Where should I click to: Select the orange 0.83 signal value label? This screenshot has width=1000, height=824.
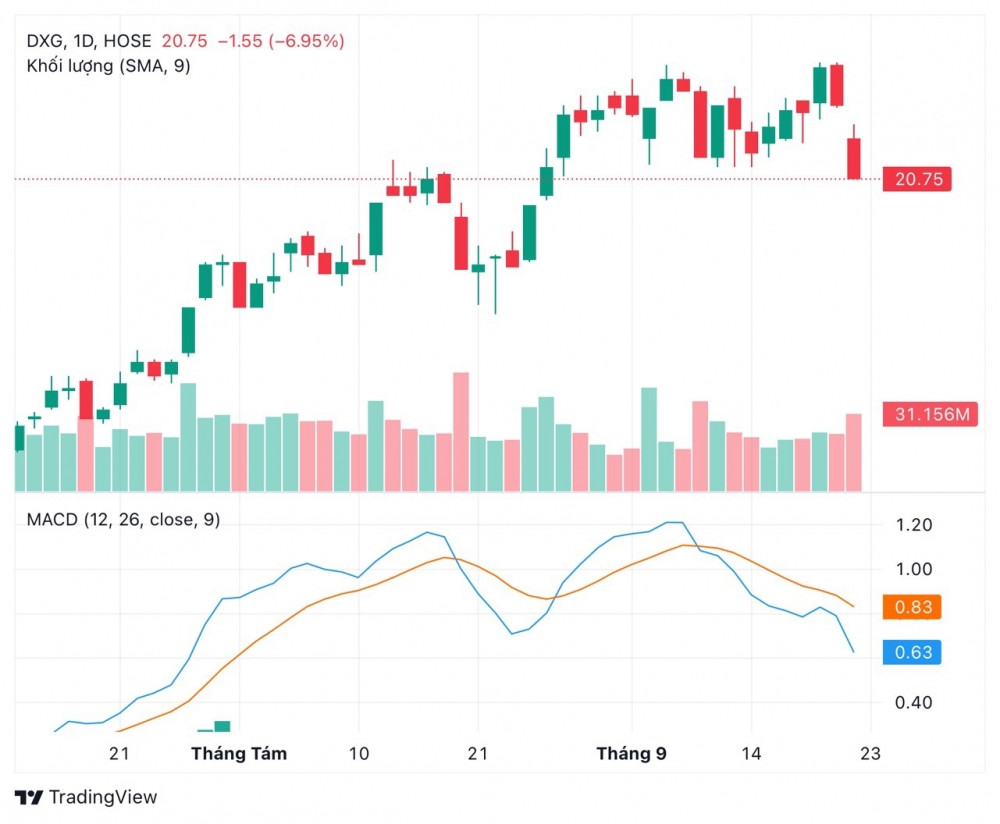tap(912, 607)
